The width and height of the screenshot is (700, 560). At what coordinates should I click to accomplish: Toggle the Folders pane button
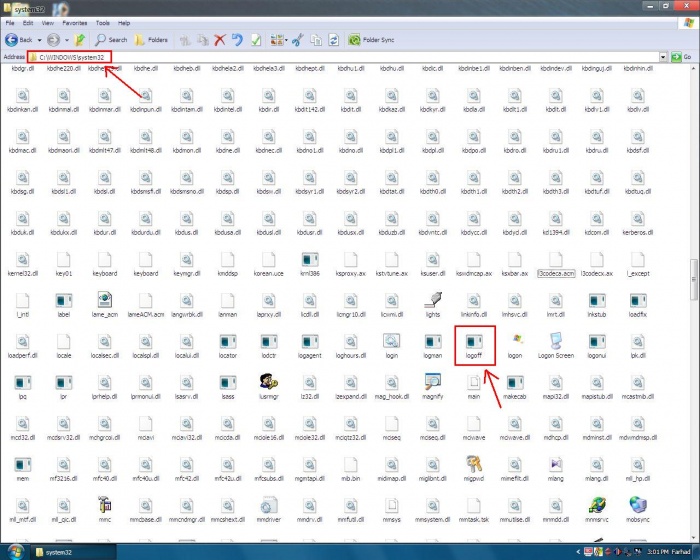(x=151, y=40)
